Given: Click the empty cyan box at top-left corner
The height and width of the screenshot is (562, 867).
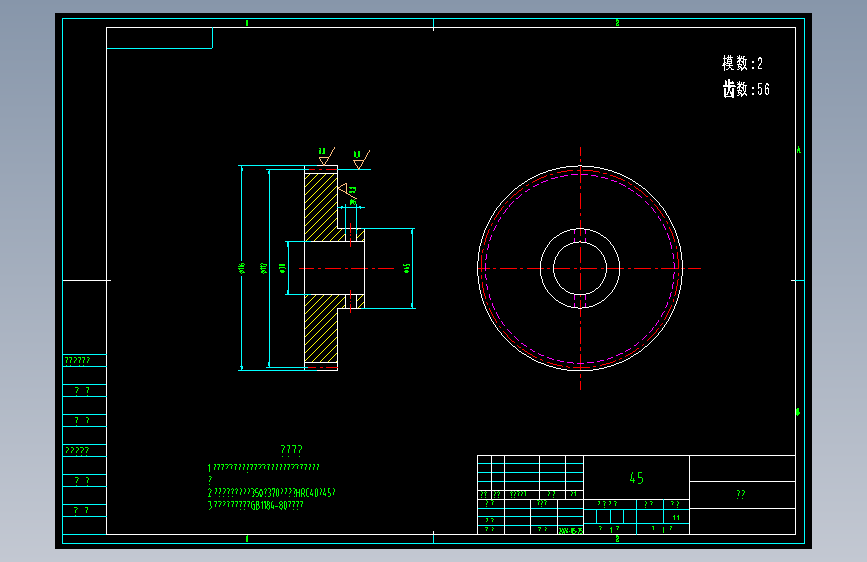Looking at the screenshot, I should [x=159, y=38].
